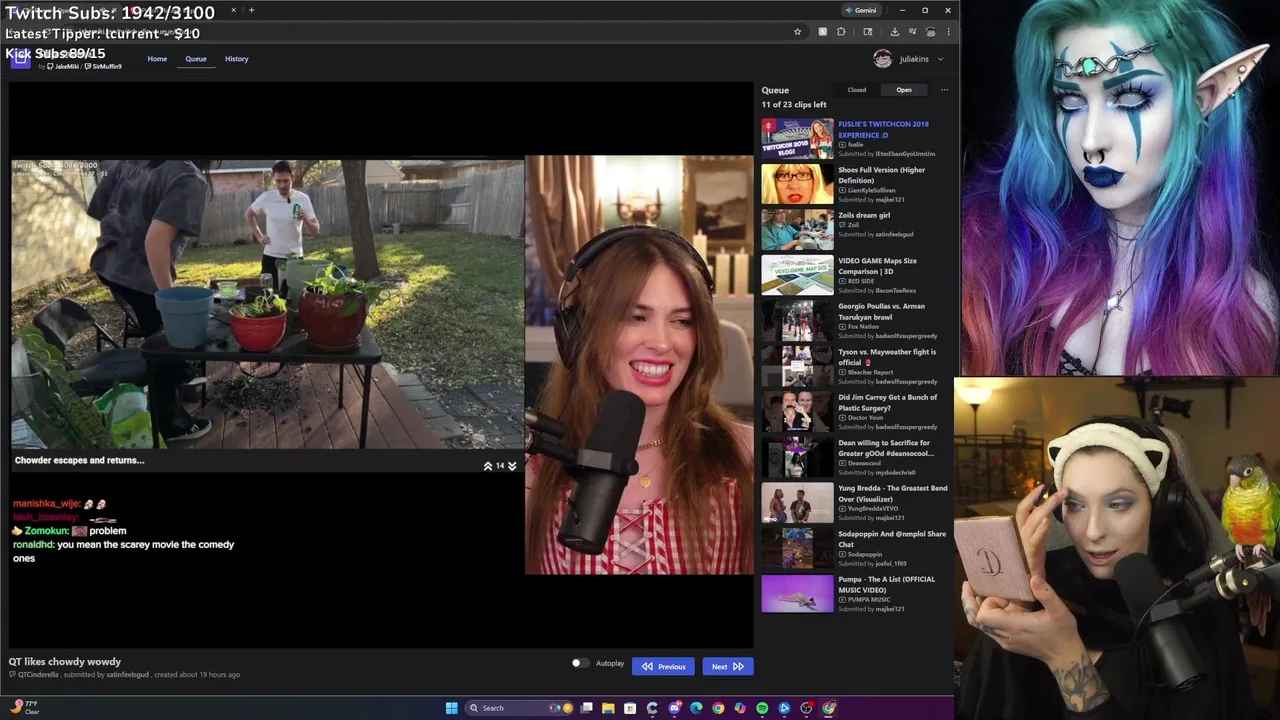The width and height of the screenshot is (1280, 720).
Task: Skip to the Next clip
Action: [727, 666]
